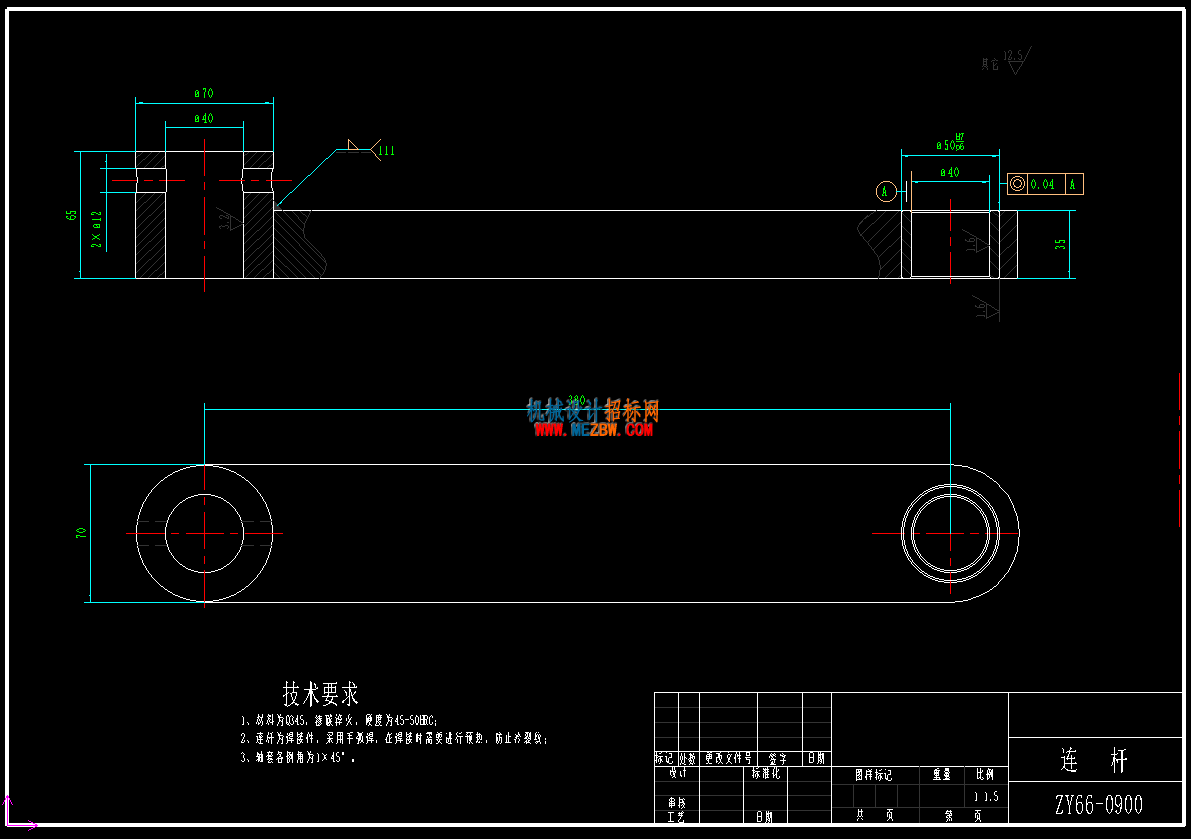The width and height of the screenshot is (1191, 839).
Task: Click the UCS axis icon in corner
Action: pyautogui.click(x=19, y=813)
